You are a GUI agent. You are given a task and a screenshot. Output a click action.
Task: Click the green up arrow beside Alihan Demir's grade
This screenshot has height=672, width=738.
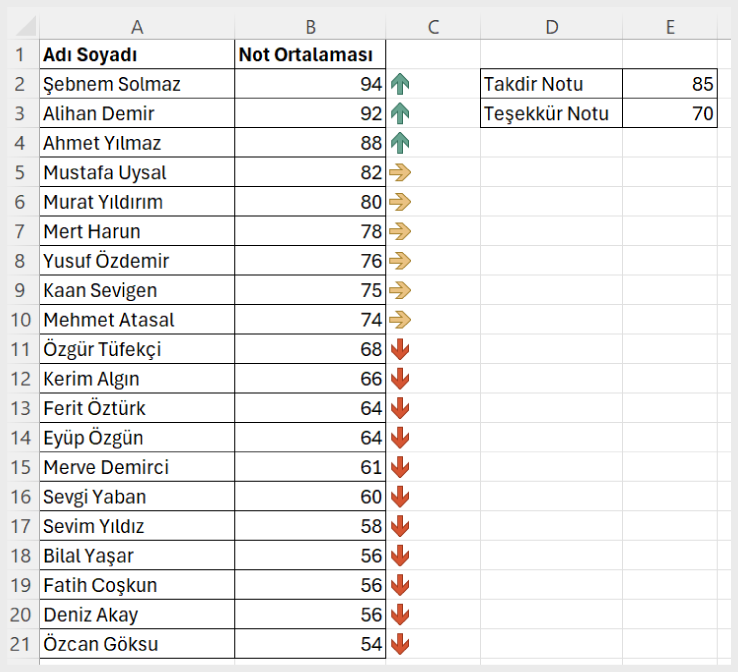[400, 113]
